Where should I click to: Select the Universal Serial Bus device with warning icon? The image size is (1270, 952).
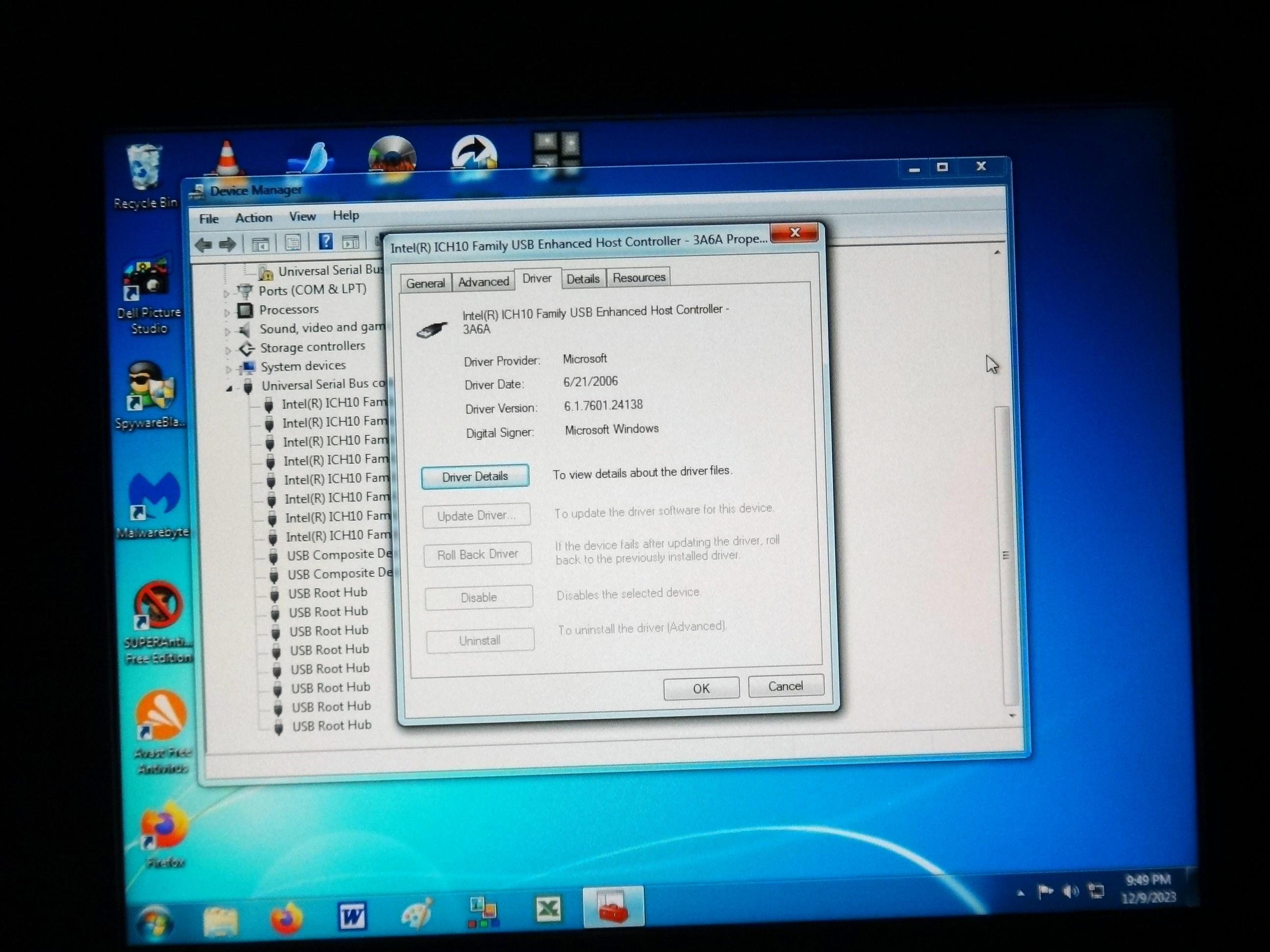tap(331, 270)
